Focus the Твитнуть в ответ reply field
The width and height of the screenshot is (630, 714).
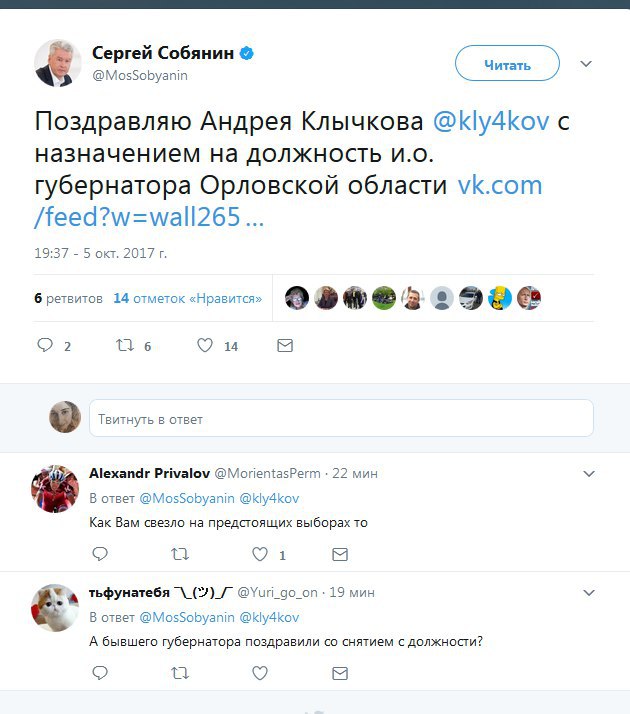click(341, 418)
